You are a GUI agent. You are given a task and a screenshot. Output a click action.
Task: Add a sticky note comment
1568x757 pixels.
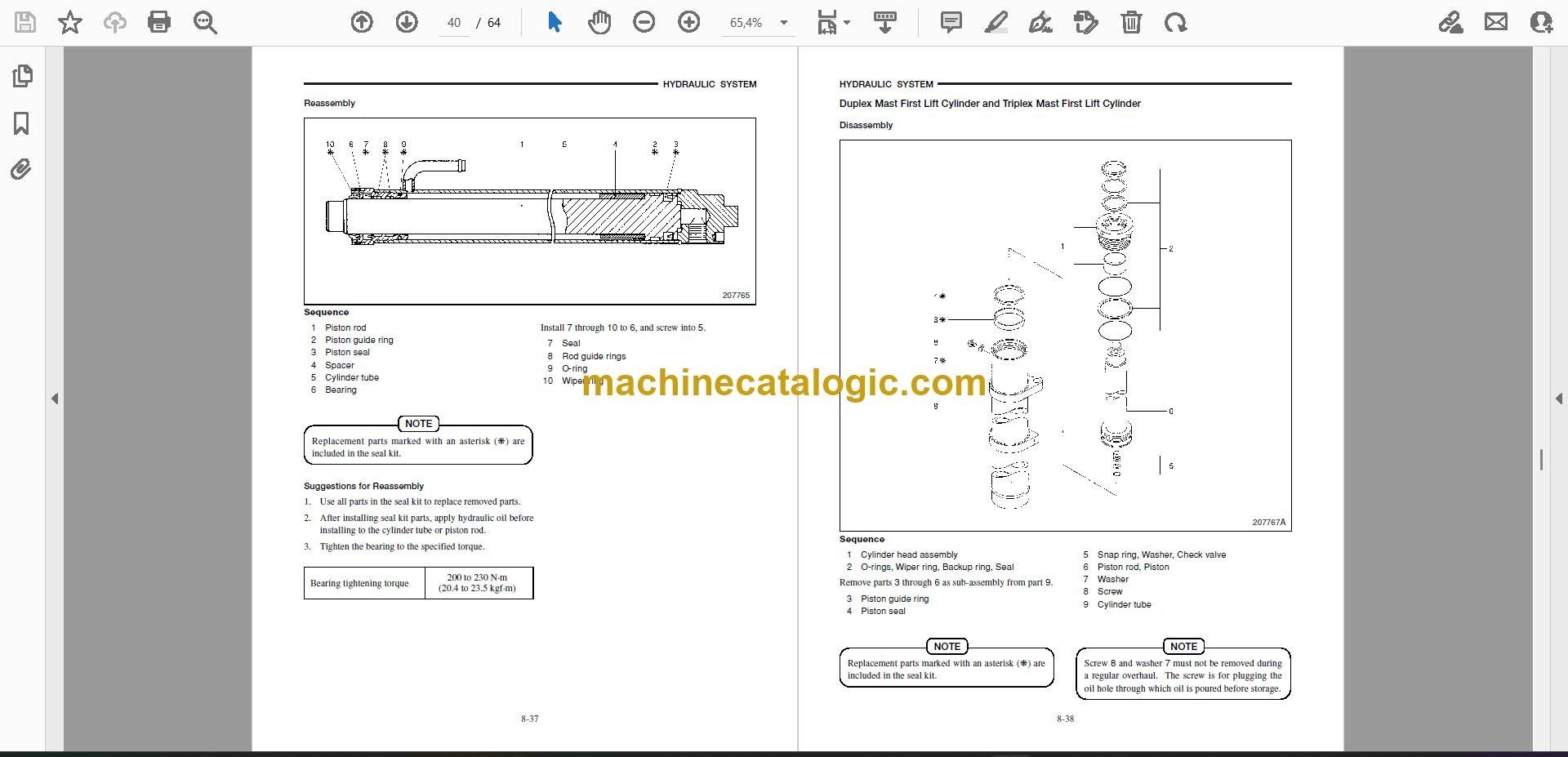click(951, 22)
